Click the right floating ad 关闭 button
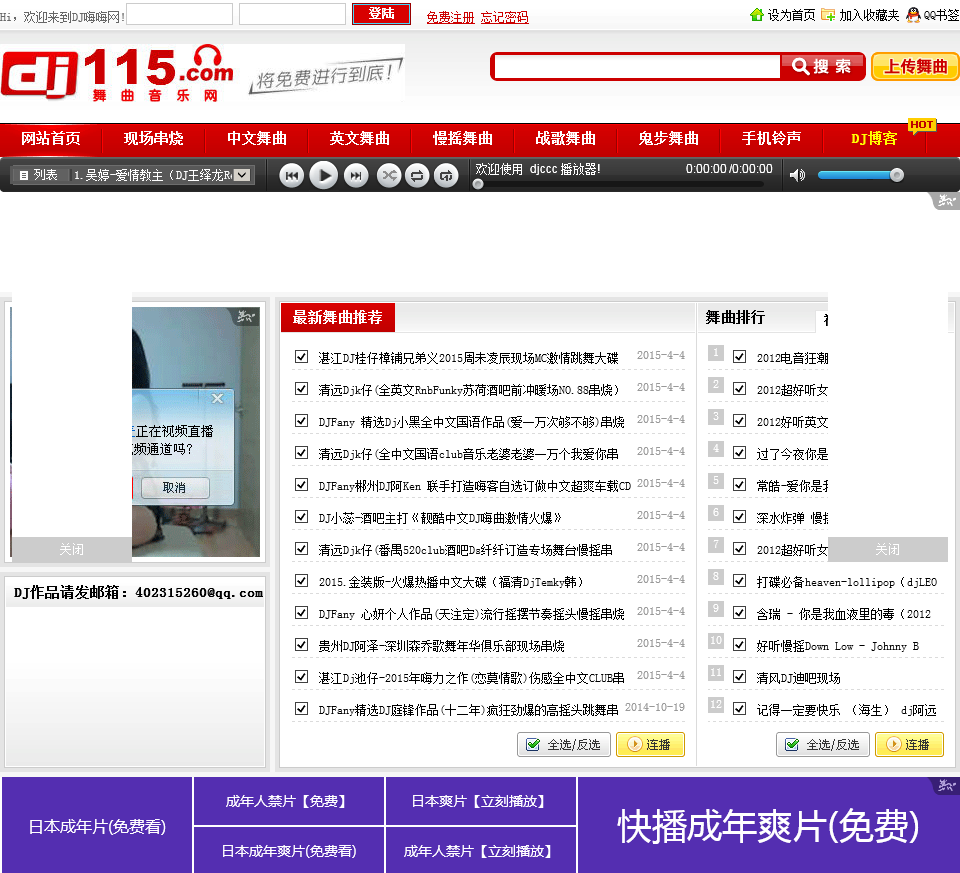Image resolution: width=960 pixels, height=873 pixels. pyautogui.click(x=888, y=549)
